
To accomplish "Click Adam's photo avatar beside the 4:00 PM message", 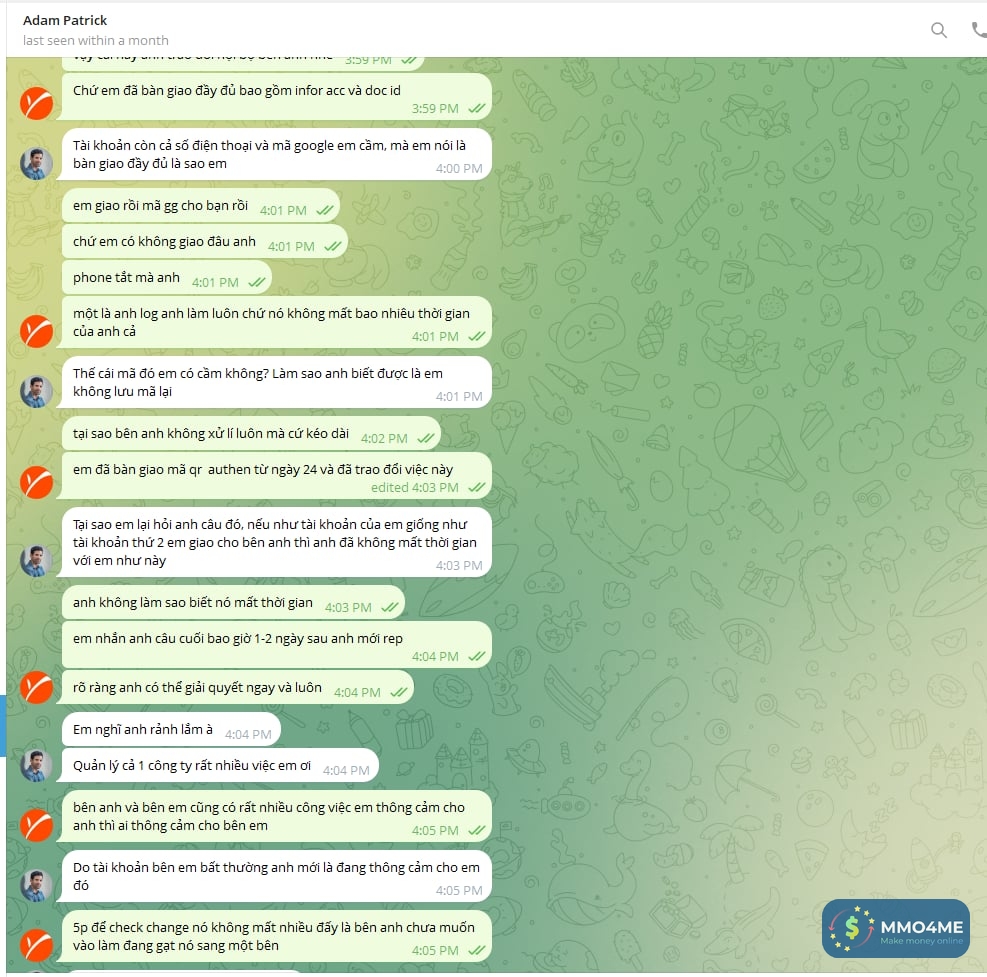I will tap(37, 164).
